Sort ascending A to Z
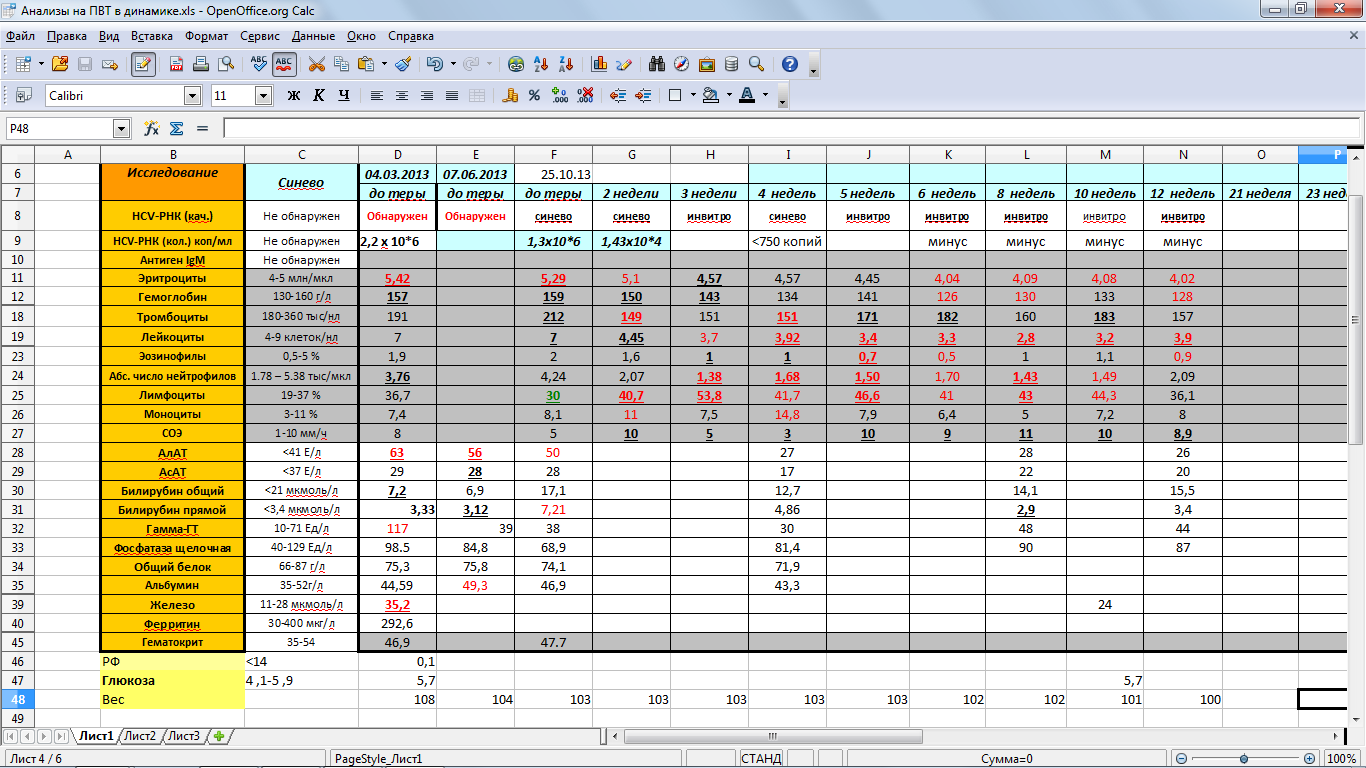The height and width of the screenshot is (768, 1366). click(541, 64)
